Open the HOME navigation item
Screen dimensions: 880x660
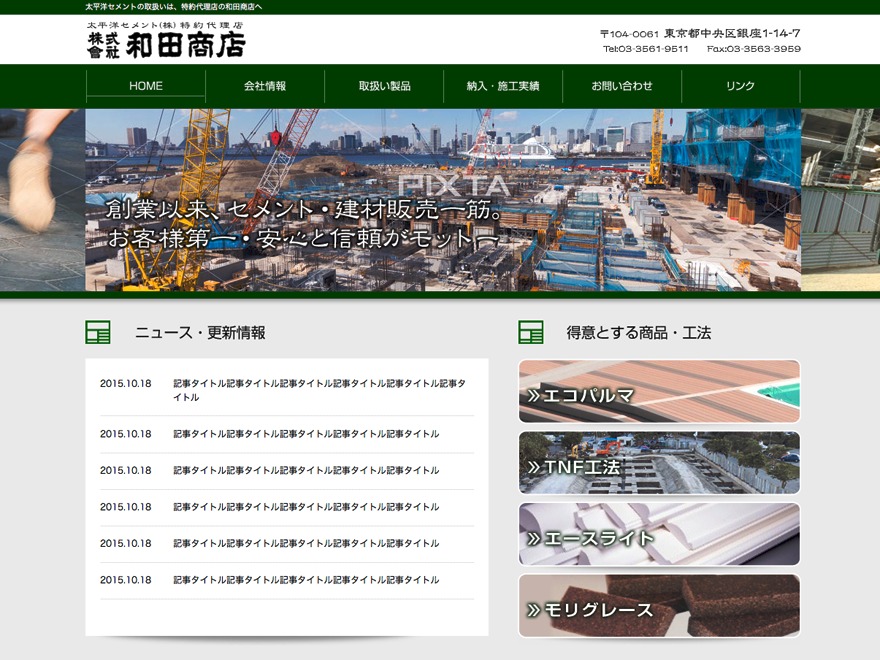(146, 86)
